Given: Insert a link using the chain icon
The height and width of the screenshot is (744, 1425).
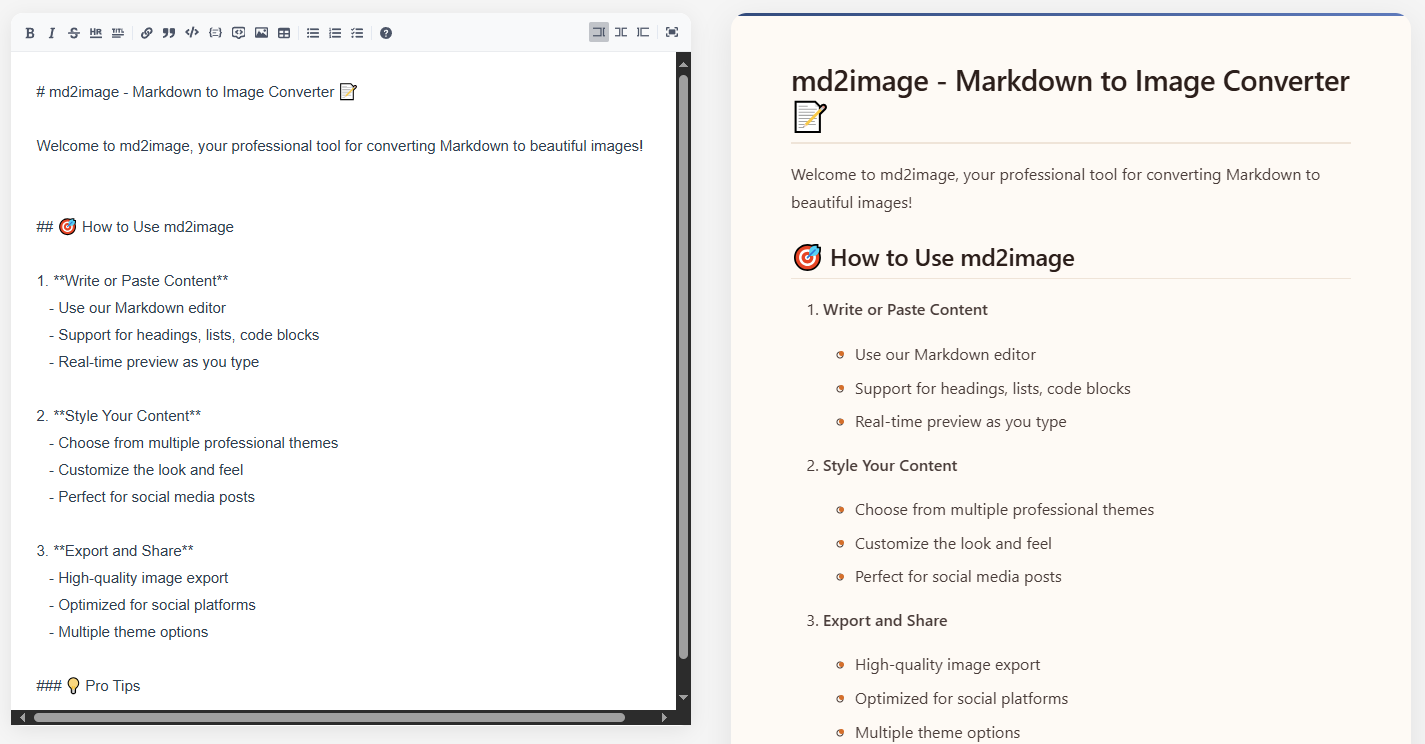Looking at the screenshot, I should tap(147, 33).
